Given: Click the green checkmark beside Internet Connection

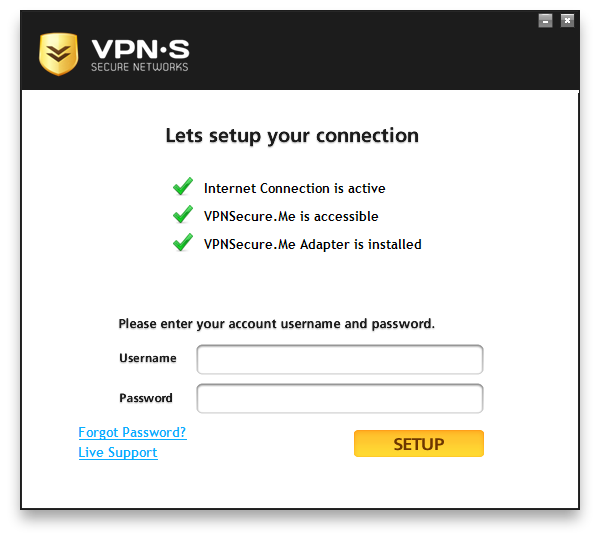Looking at the screenshot, I should click(x=183, y=186).
